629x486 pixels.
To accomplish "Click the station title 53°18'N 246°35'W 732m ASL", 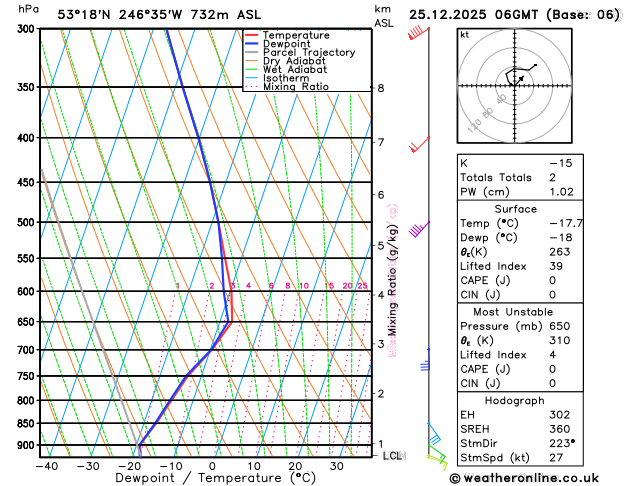I will click(159, 15).
